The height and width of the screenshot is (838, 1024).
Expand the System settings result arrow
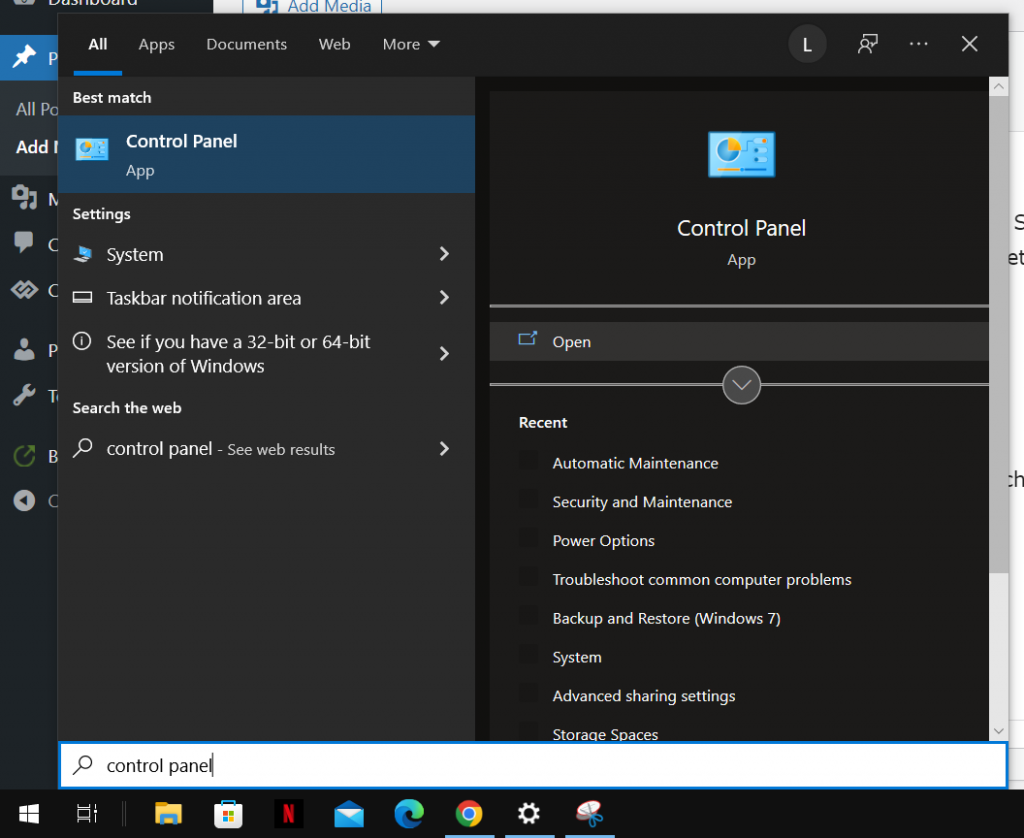tap(444, 255)
